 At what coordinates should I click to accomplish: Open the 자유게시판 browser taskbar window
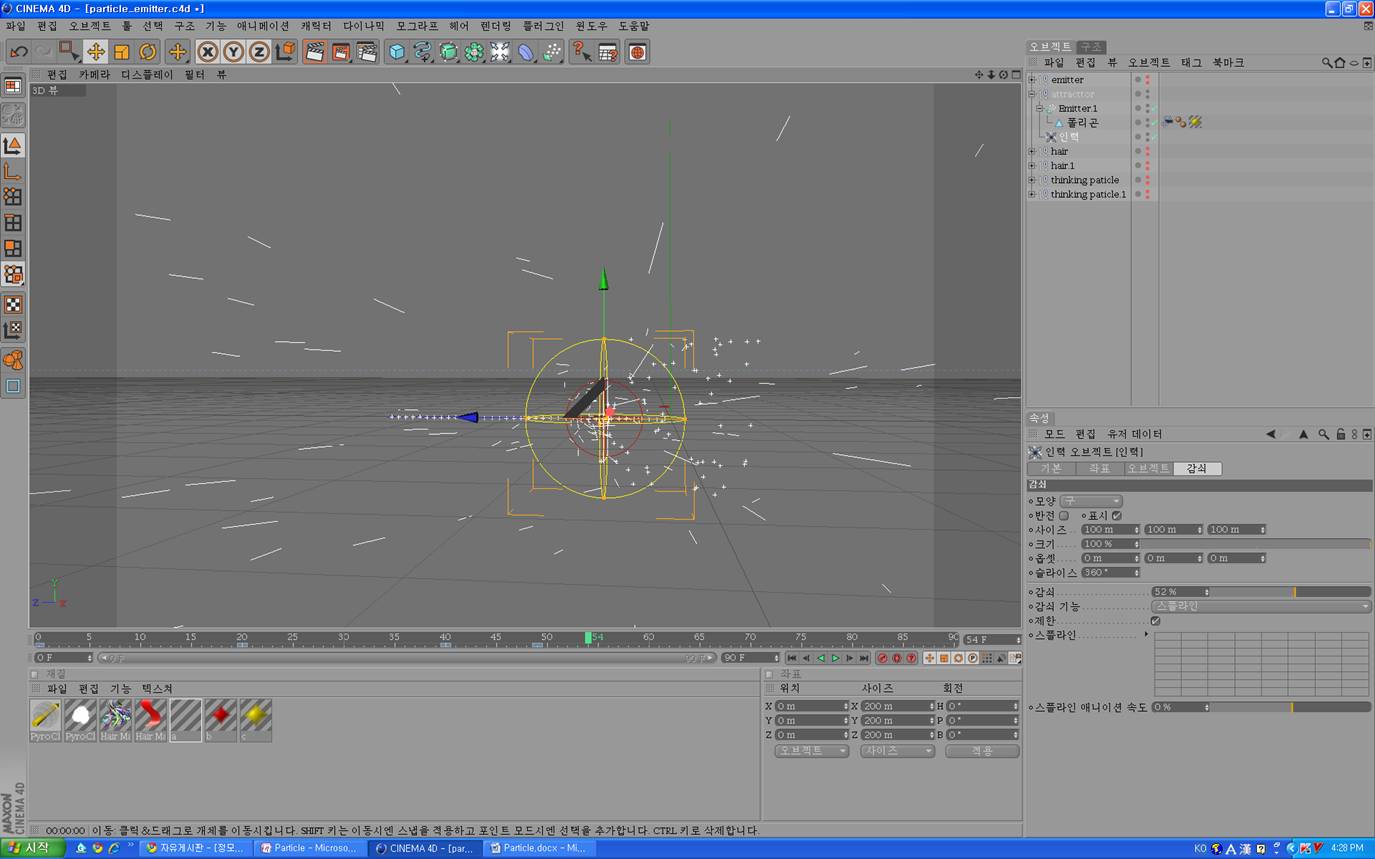(194, 848)
